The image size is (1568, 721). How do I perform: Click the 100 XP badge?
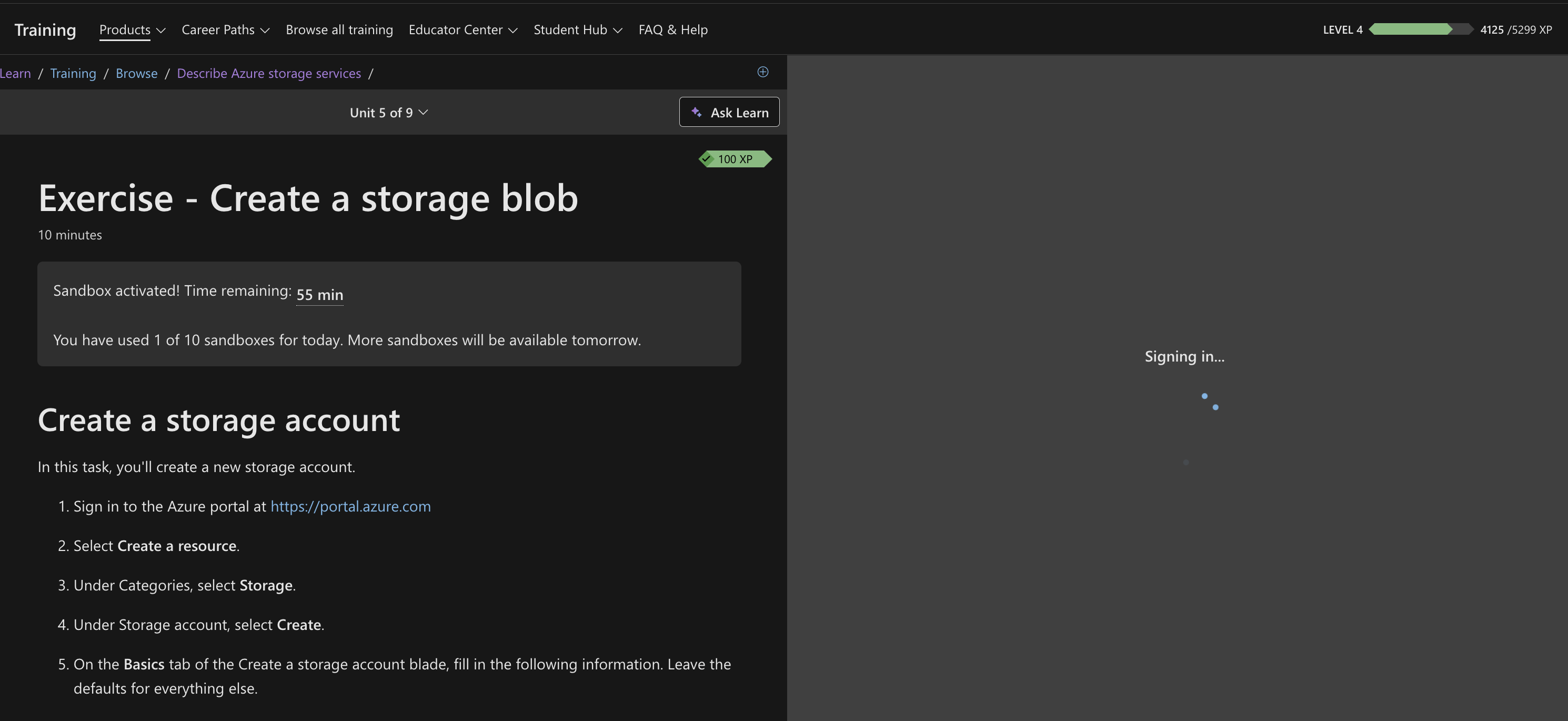735,159
